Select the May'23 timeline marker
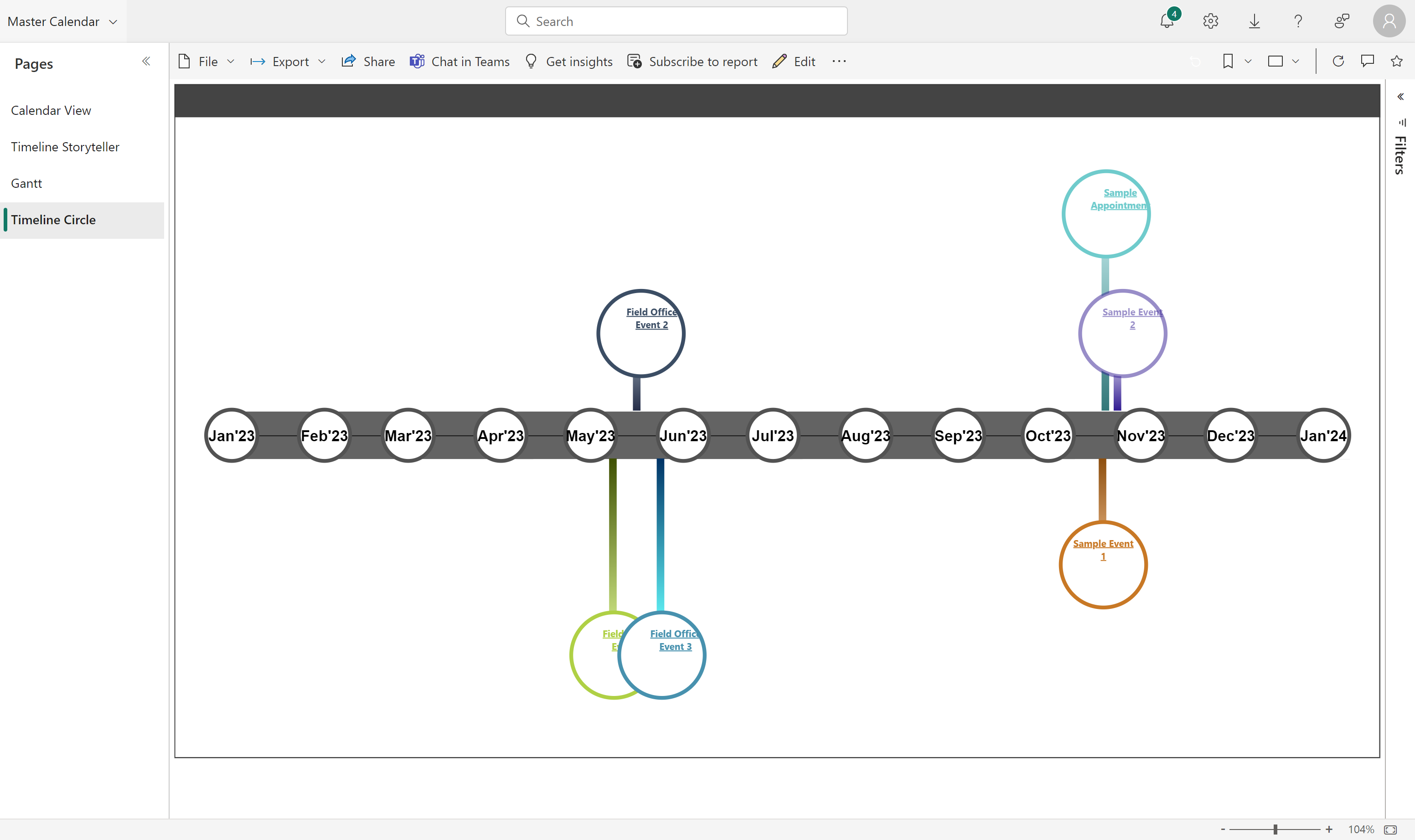Image resolution: width=1415 pixels, height=840 pixels. point(590,435)
